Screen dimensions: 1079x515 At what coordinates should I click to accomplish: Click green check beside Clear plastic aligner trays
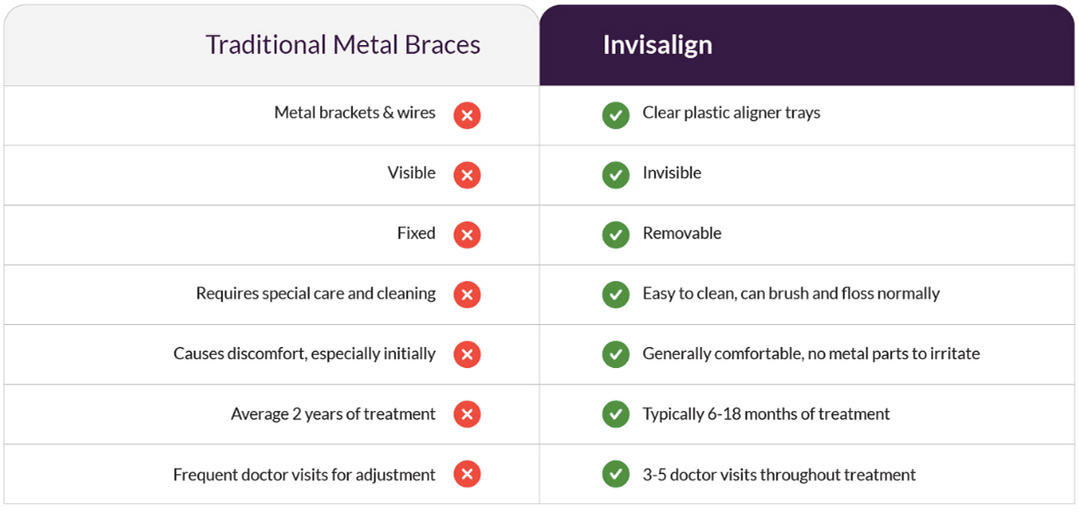(615, 115)
